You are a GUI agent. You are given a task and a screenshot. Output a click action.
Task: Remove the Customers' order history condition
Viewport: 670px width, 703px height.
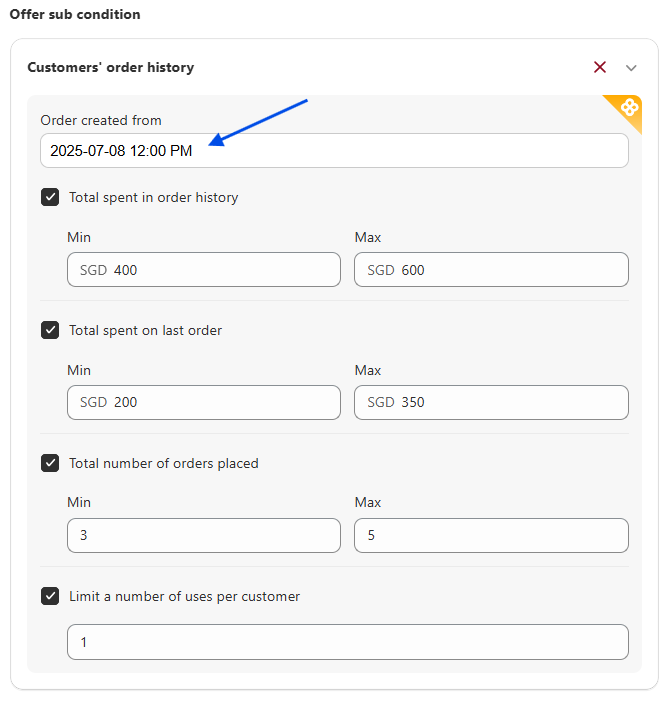(600, 67)
